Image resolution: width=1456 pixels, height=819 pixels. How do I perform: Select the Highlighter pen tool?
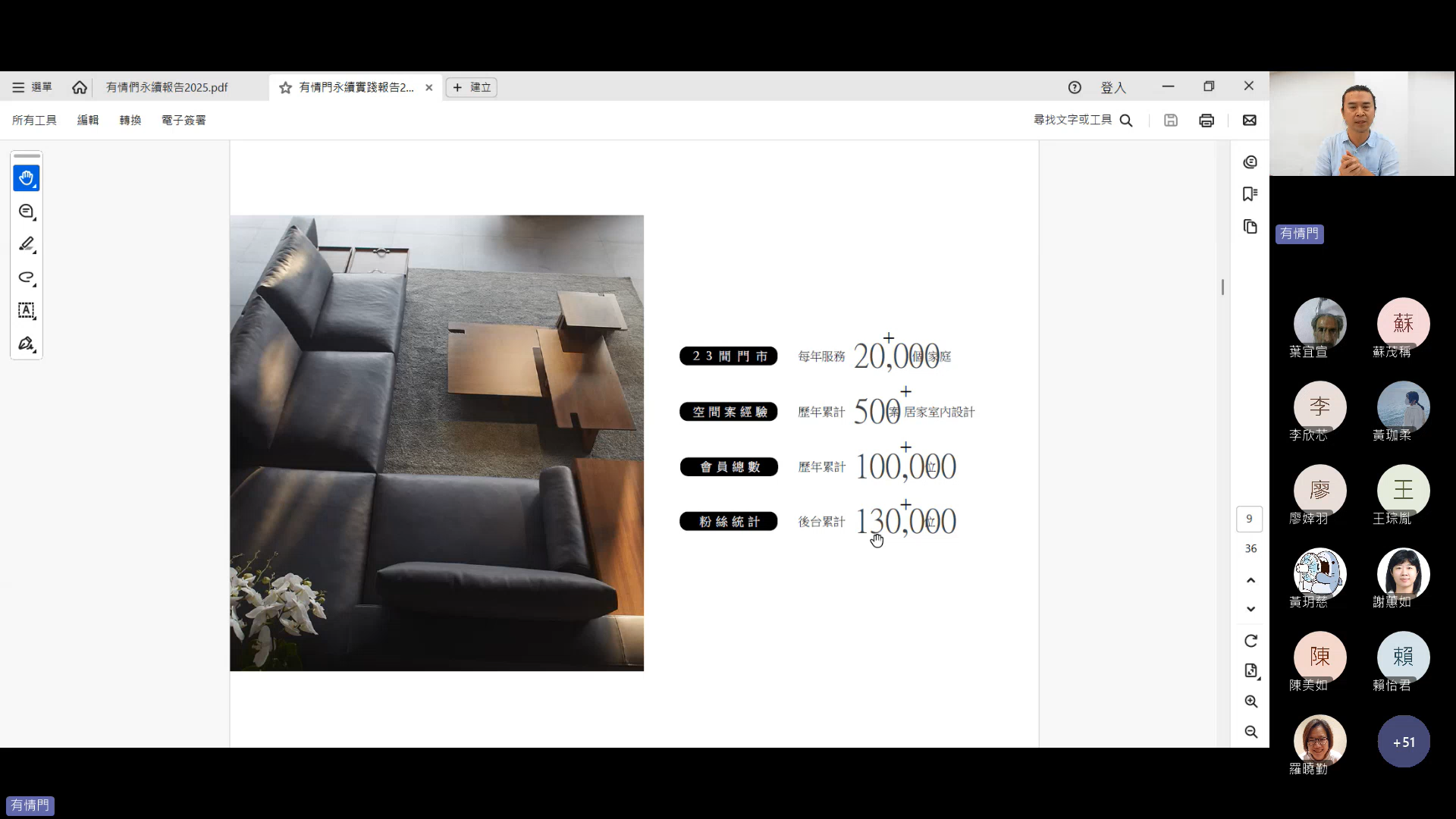27,244
